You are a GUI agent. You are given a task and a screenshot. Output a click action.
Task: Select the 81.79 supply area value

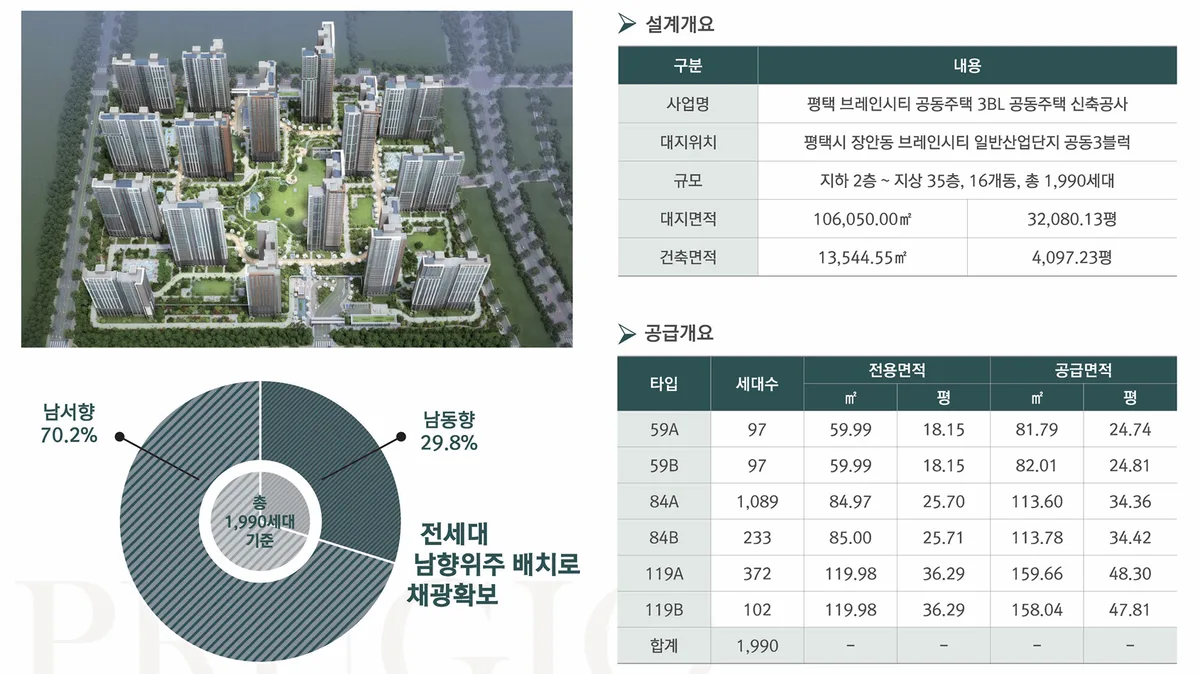(1037, 429)
